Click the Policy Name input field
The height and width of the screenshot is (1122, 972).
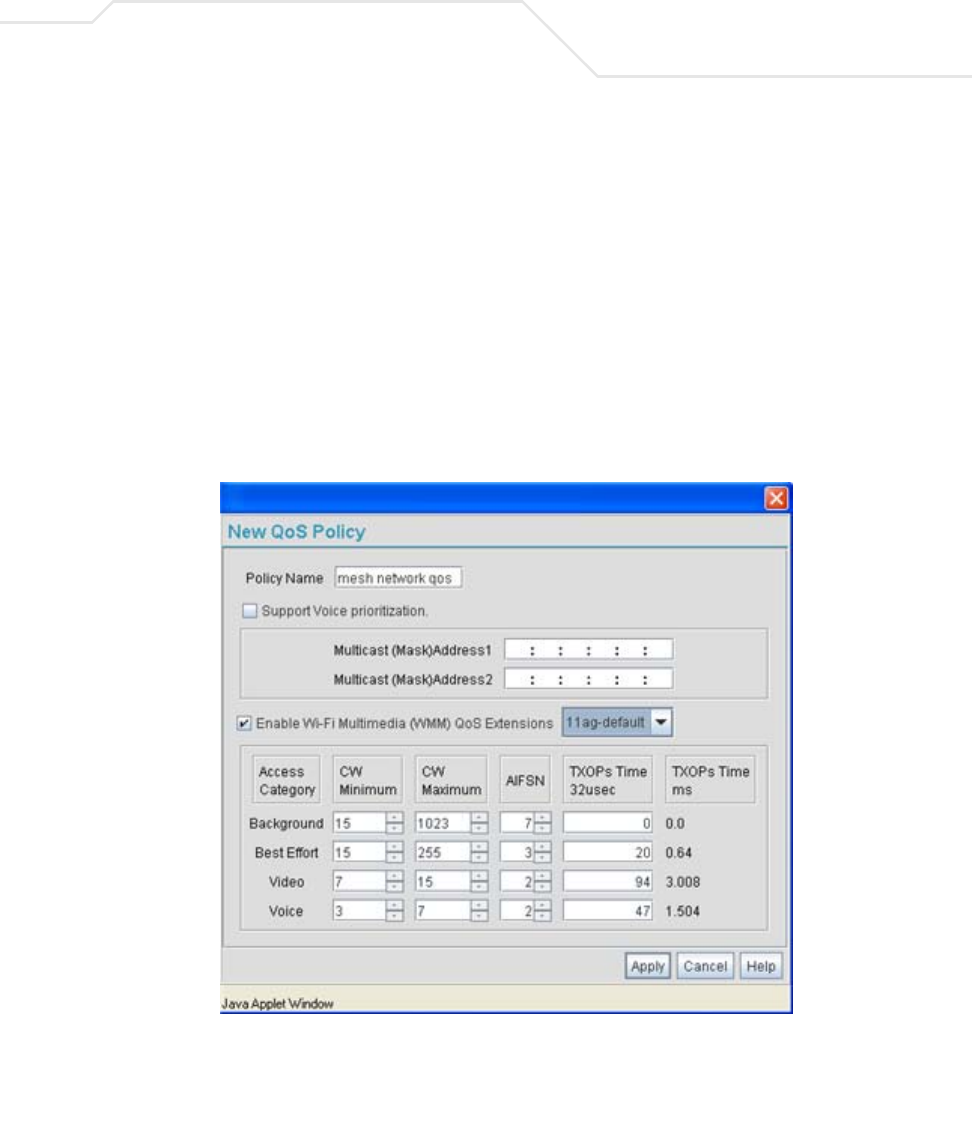pyautogui.click(x=398, y=578)
